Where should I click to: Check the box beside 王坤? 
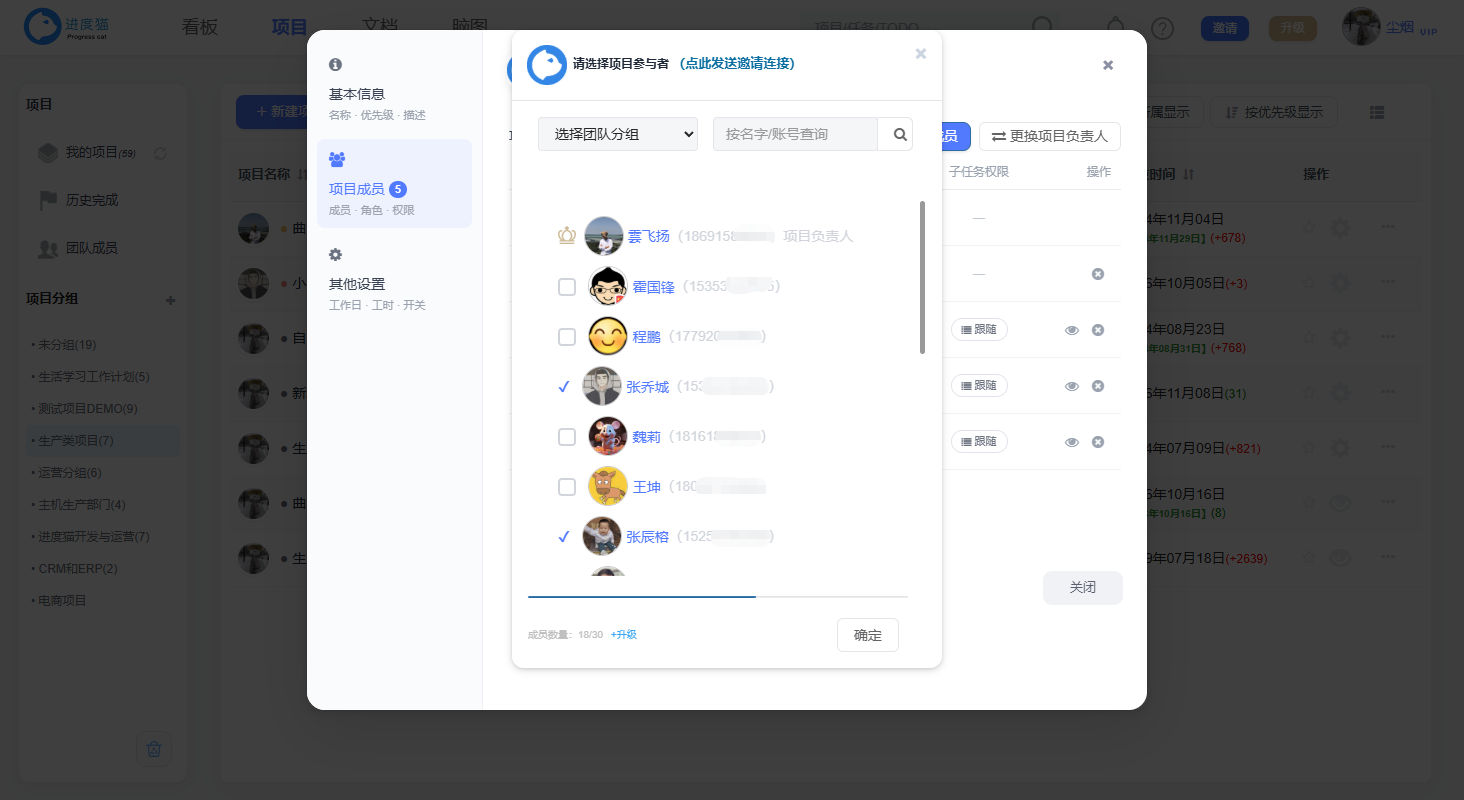567,487
